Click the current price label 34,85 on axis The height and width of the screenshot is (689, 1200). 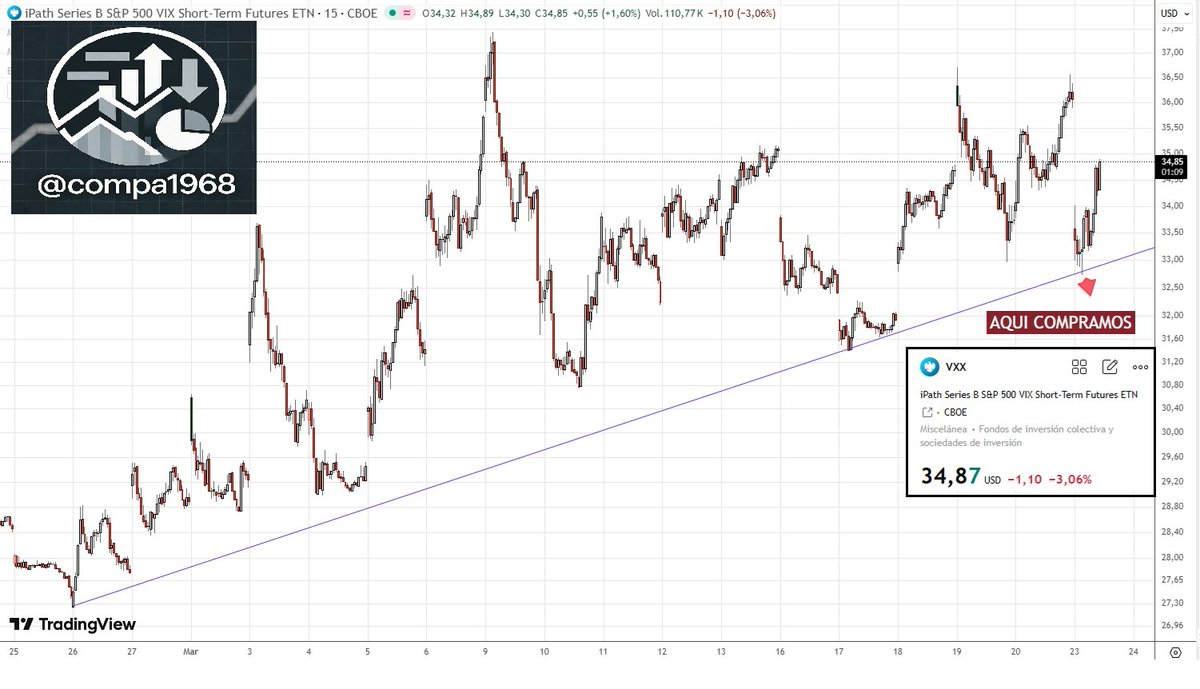coord(1172,160)
